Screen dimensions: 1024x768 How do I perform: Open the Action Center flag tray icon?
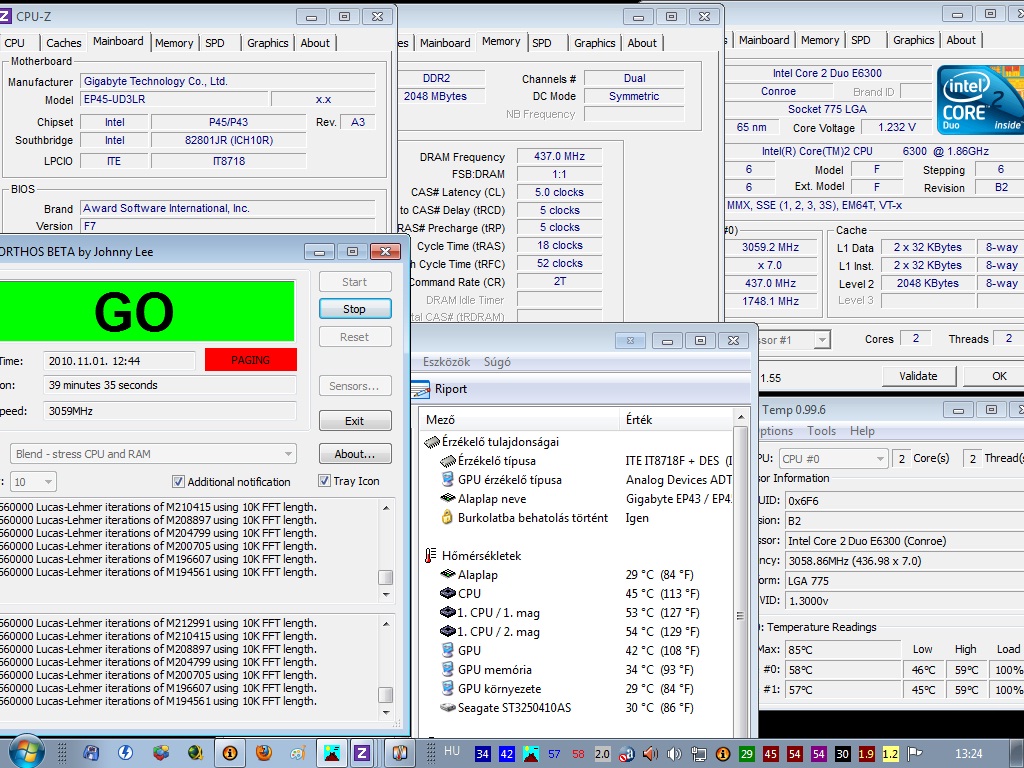pos(914,754)
